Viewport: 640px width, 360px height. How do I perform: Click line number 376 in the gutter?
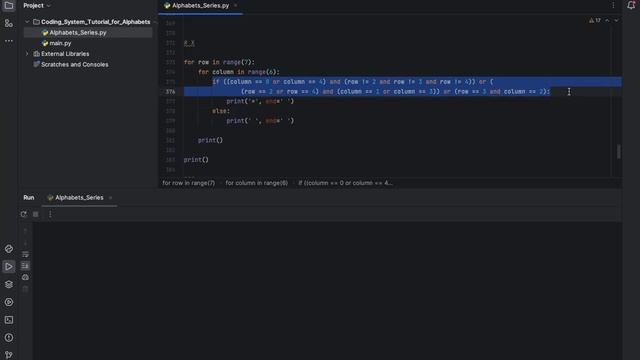[171, 91]
